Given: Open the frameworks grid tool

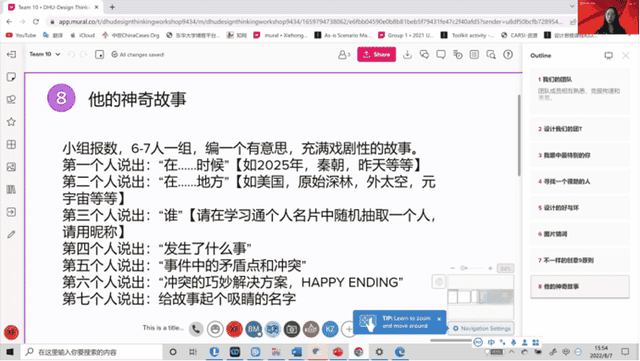Looking at the screenshot, I should pyautogui.click(x=11, y=145).
